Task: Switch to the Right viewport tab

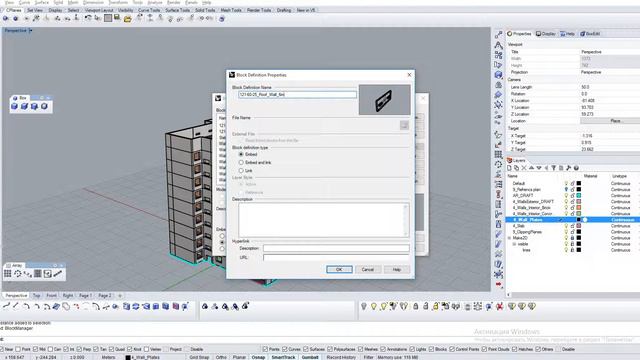Action: [x=68, y=295]
